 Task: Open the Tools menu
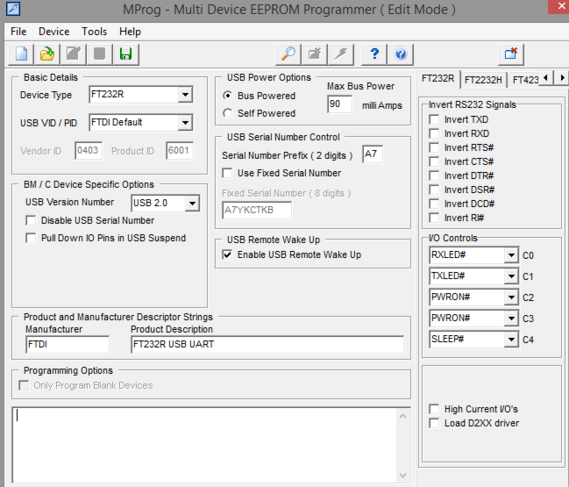click(94, 32)
